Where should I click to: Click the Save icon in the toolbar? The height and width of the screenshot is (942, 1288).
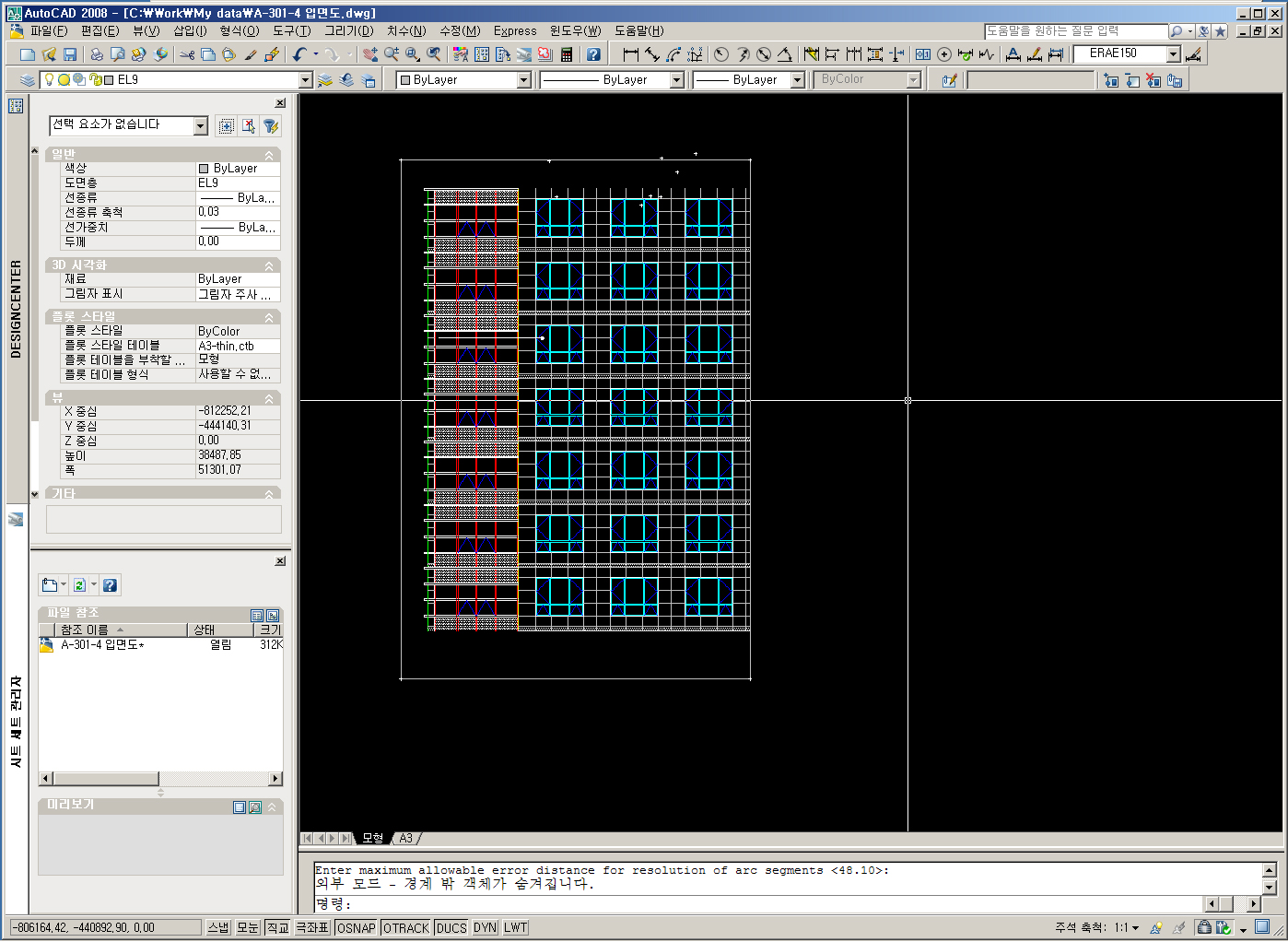(70, 55)
